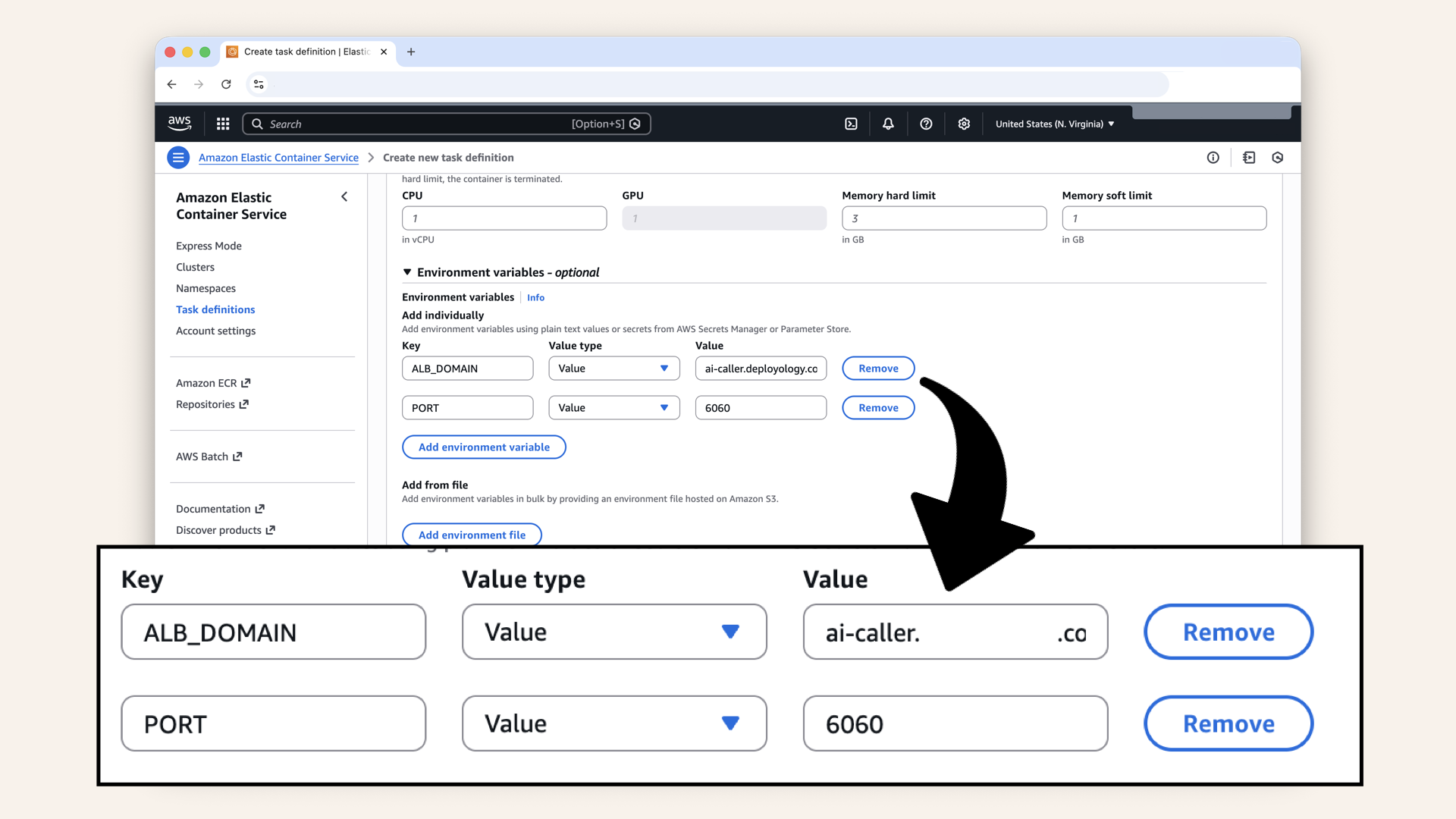Click the AWS logo home icon

[180, 123]
